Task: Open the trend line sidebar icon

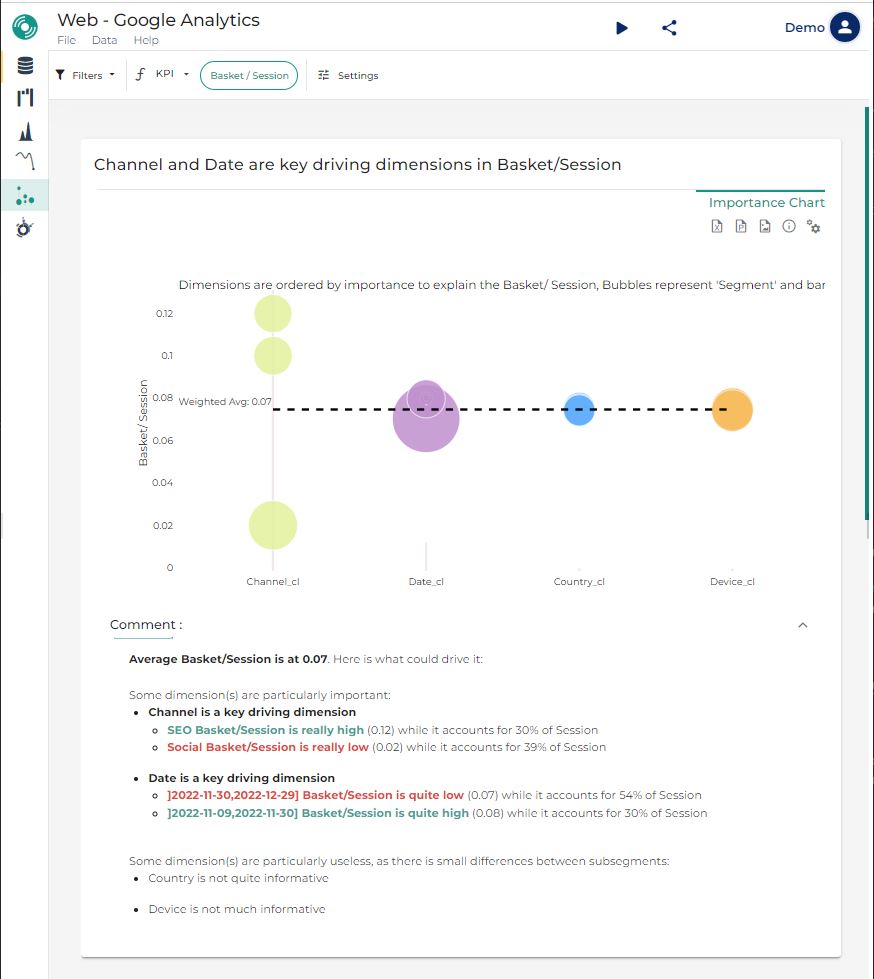Action: click(25, 161)
